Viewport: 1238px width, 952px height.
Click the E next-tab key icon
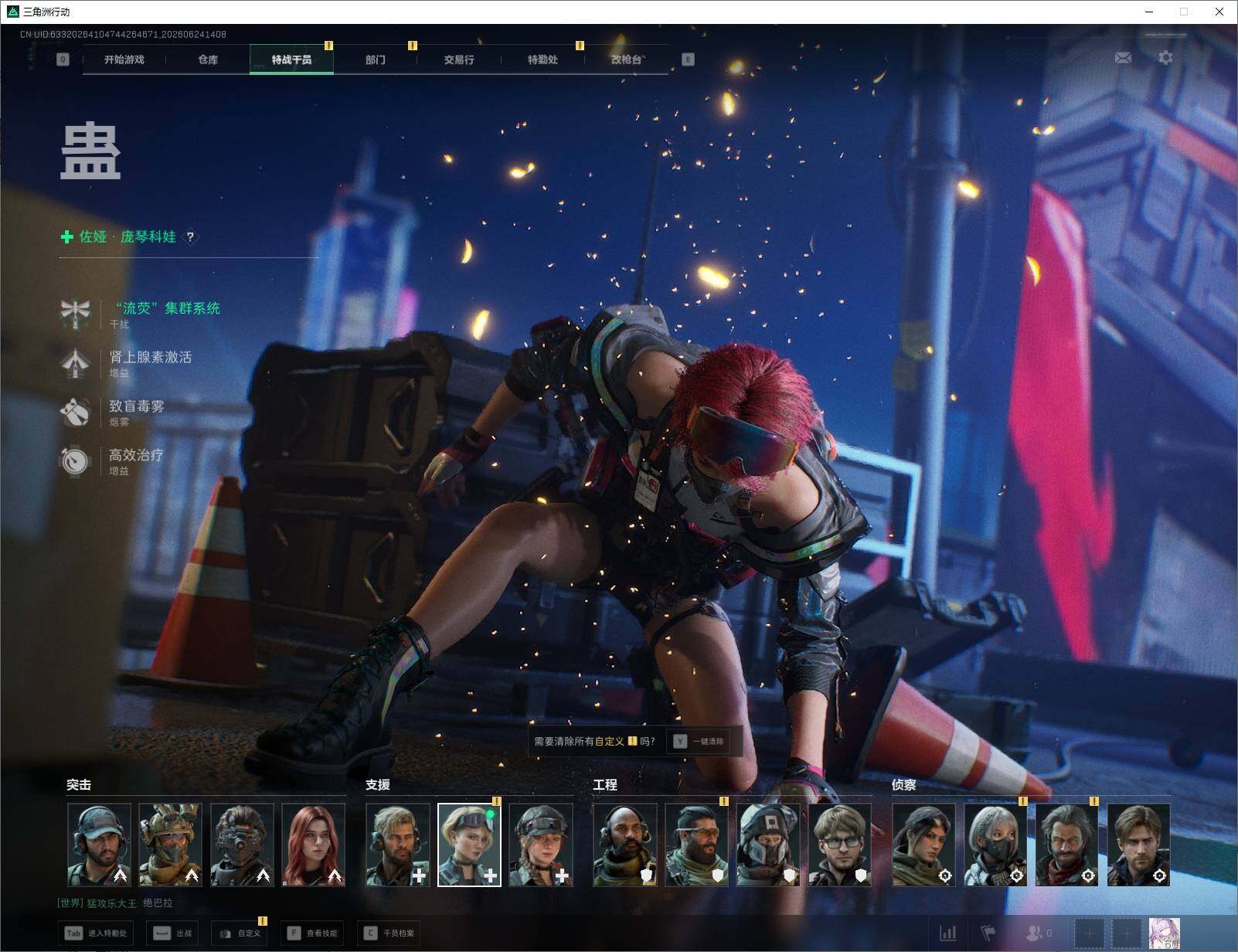(688, 59)
